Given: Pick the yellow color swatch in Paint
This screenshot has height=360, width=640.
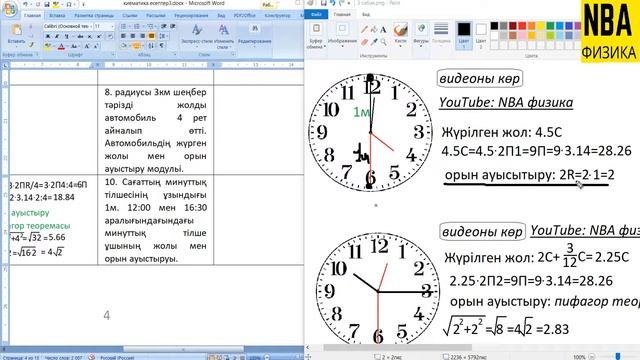Looking at the screenshot, I should click(x=541, y=26).
